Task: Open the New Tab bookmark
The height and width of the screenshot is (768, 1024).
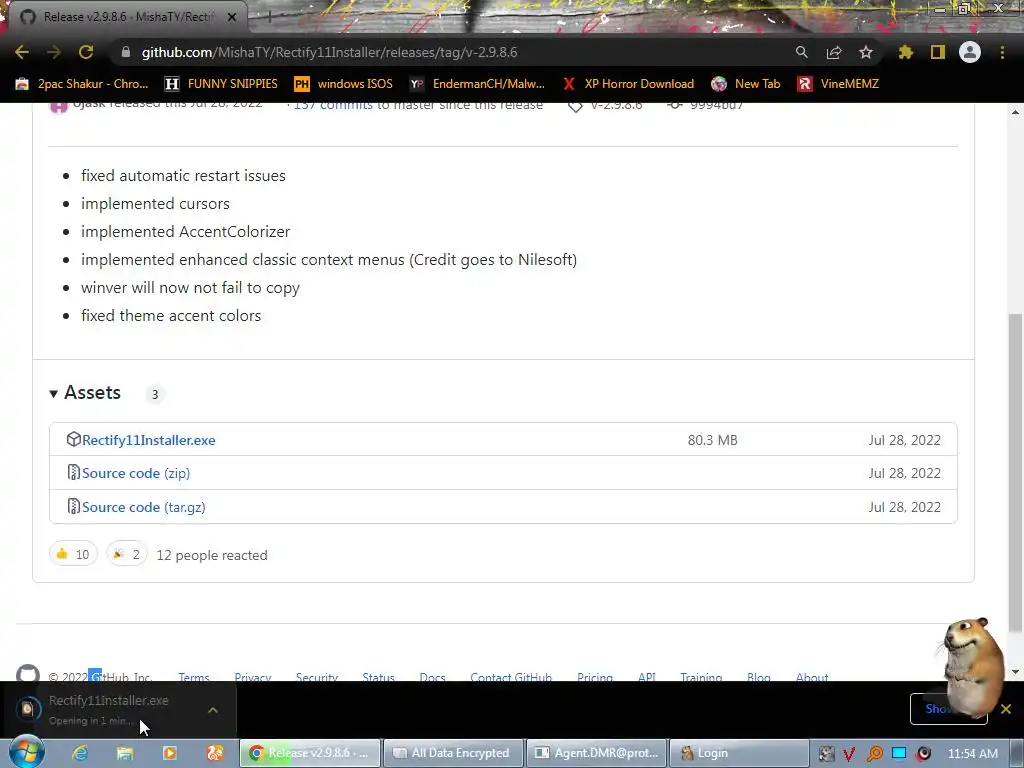Action: [746, 84]
